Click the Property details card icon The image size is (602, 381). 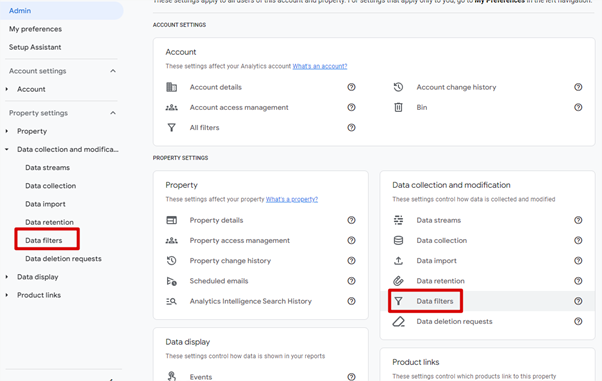click(171, 220)
